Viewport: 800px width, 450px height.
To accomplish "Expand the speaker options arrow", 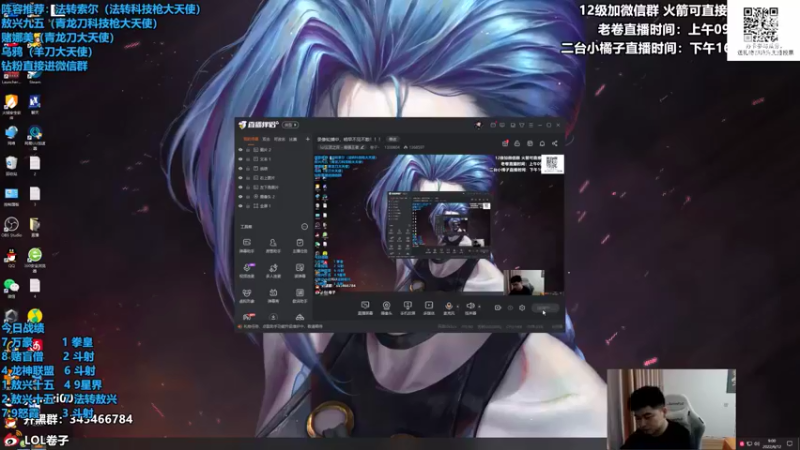I will pyautogui.click(x=479, y=307).
